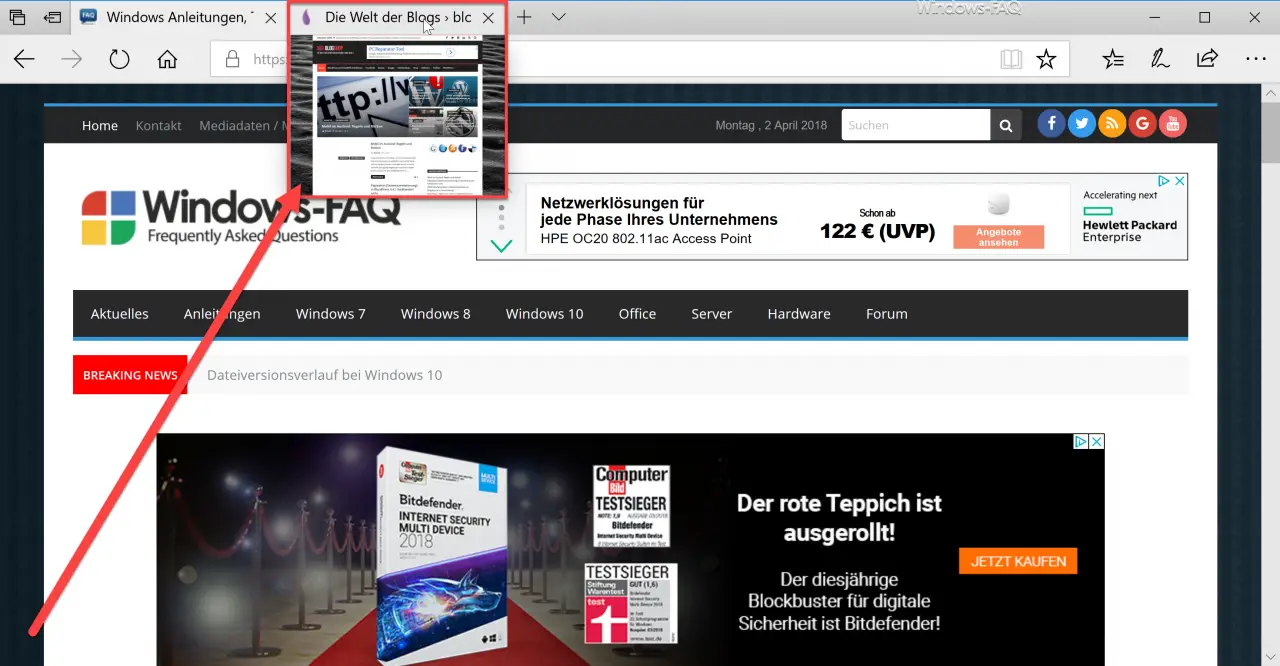Close Bitdefender ad with X icon

point(1096,441)
